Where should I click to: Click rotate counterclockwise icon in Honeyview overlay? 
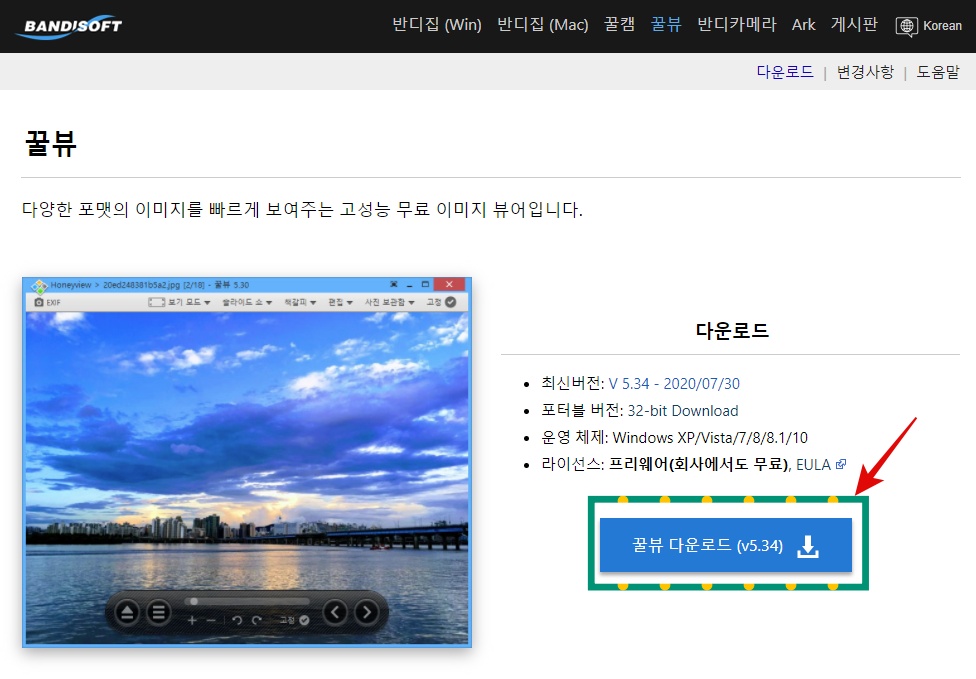pyautogui.click(x=237, y=620)
